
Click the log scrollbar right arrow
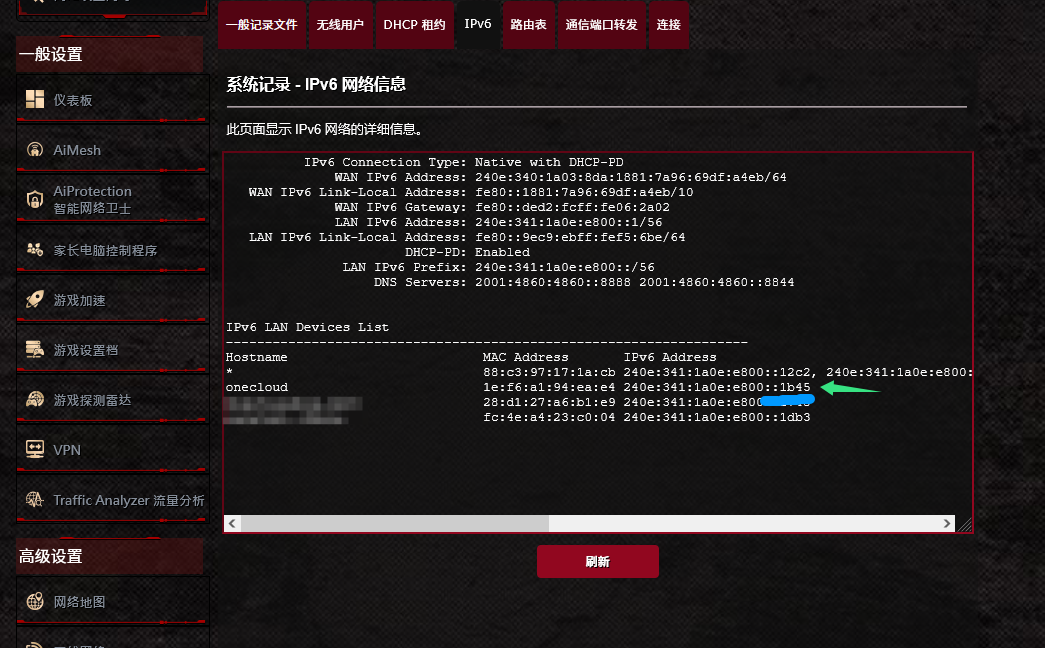point(947,523)
